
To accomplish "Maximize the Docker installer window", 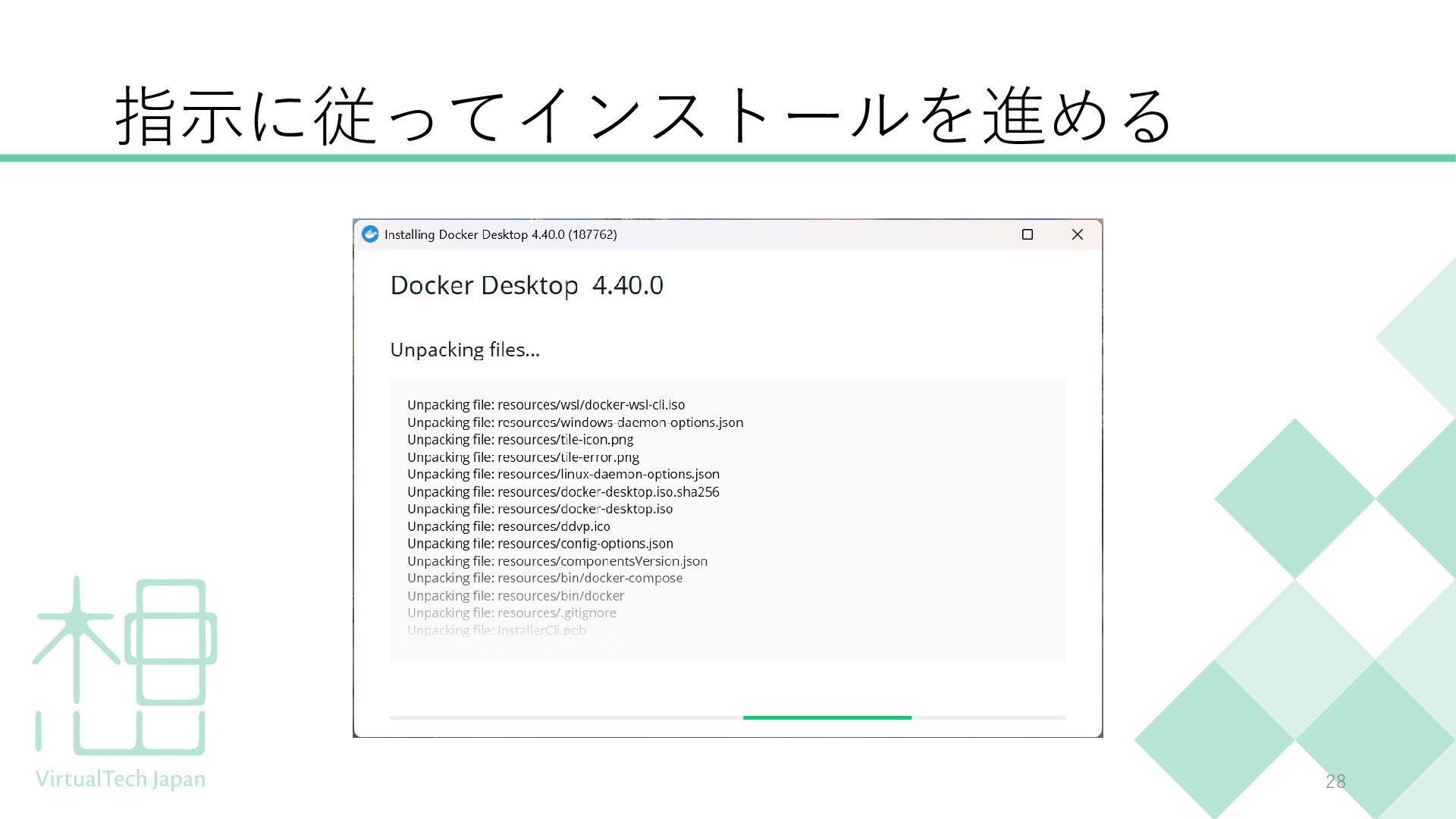I will point(1028,234).
